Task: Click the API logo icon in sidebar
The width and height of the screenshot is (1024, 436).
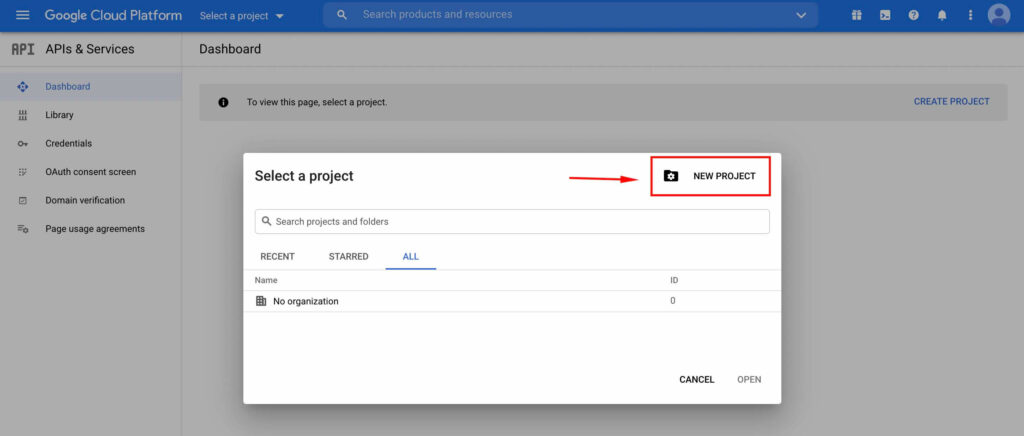Action: (x=23, y=49)
